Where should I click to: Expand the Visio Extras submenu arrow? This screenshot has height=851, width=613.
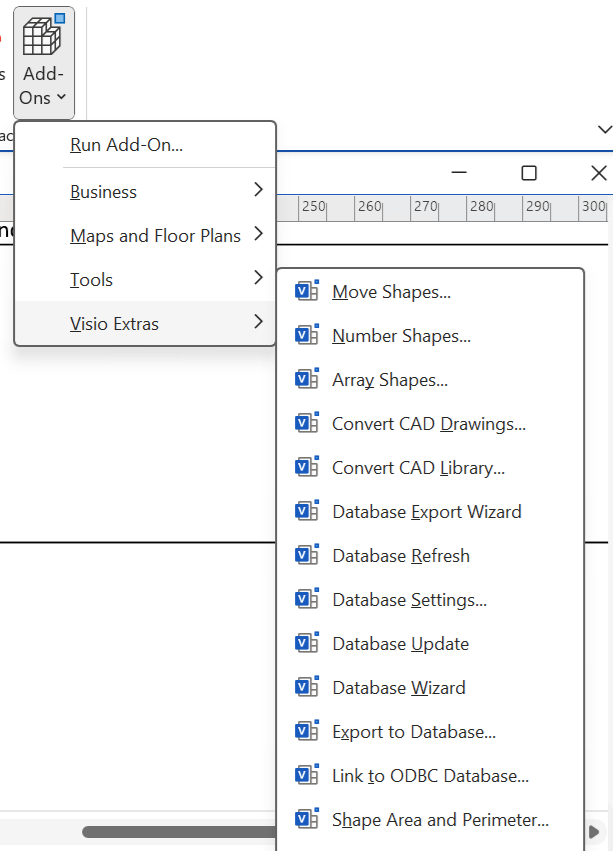tap(258, 321)
